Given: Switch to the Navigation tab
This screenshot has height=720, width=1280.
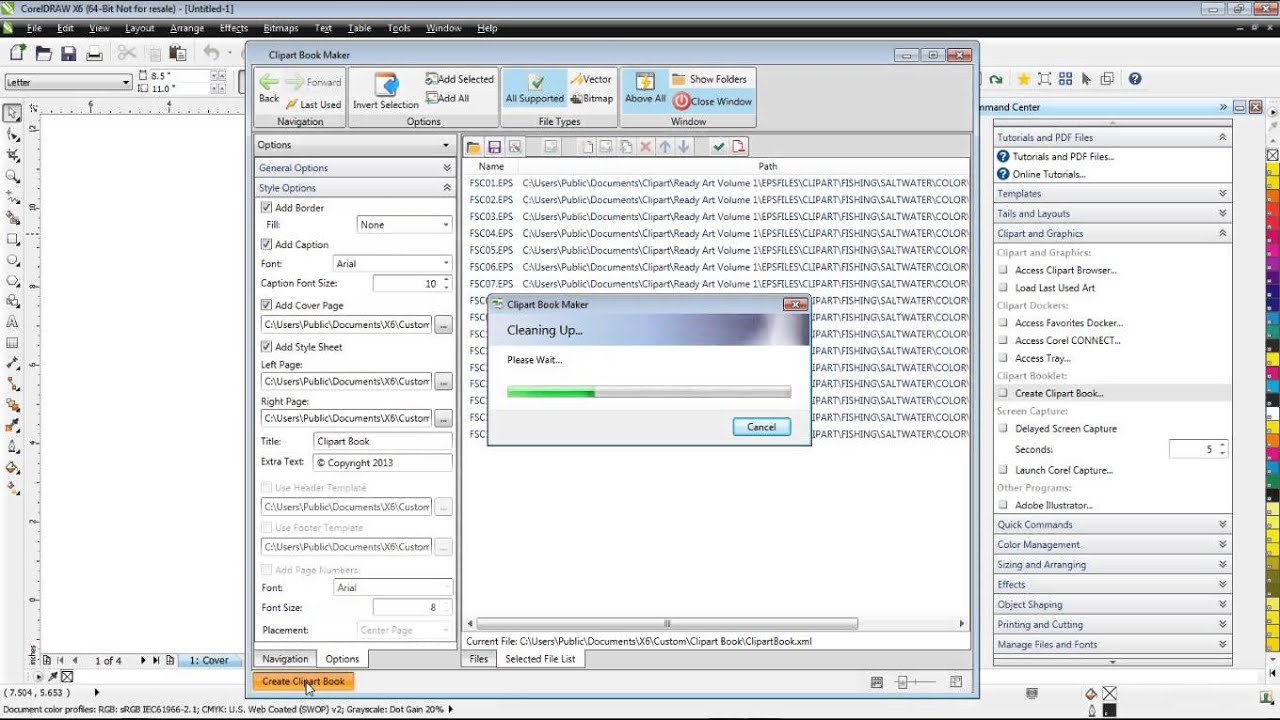Looking at the screenshot, I should pyautogui.click(x=285, y=659).
